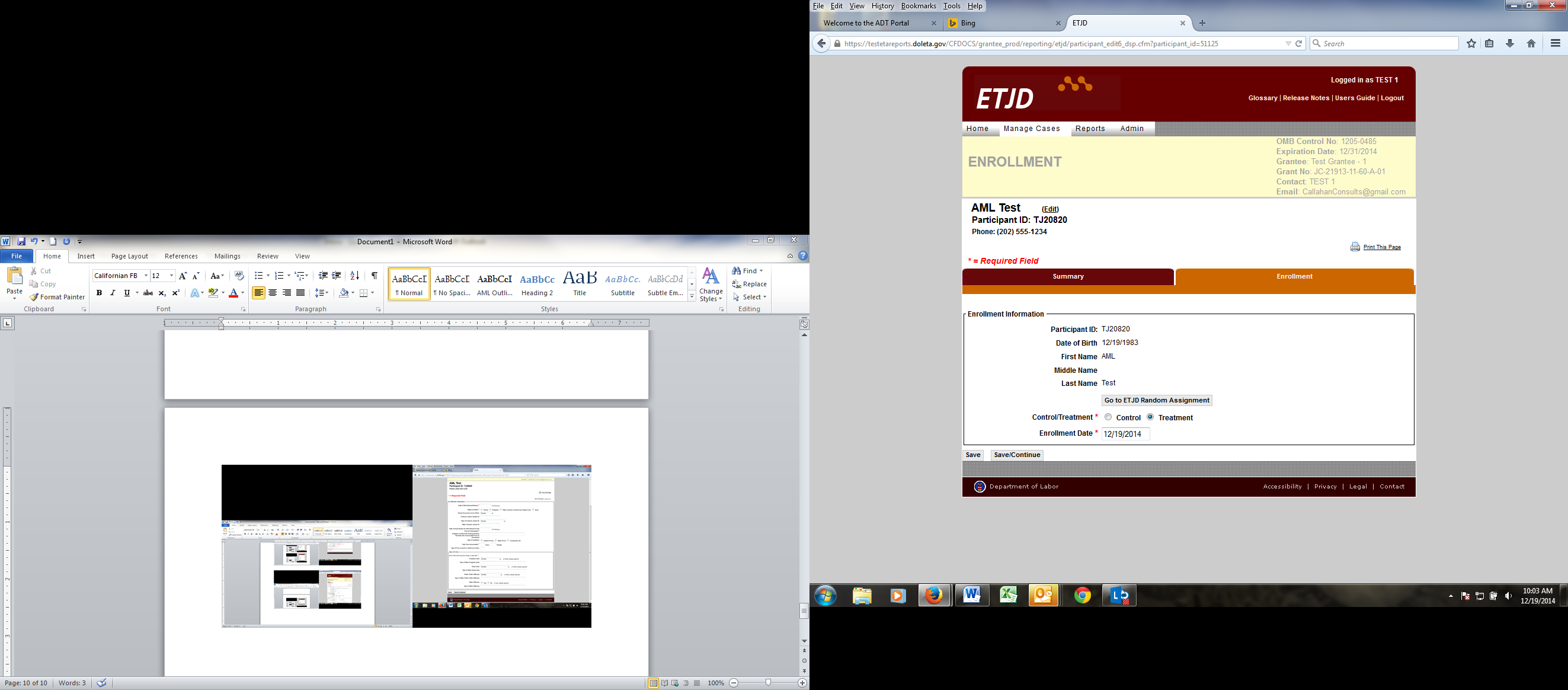Open the Page Layout ribbon tab
The height and width of the screenshot is (690, 1568).
pyautogui.click(x=130, y=257)
